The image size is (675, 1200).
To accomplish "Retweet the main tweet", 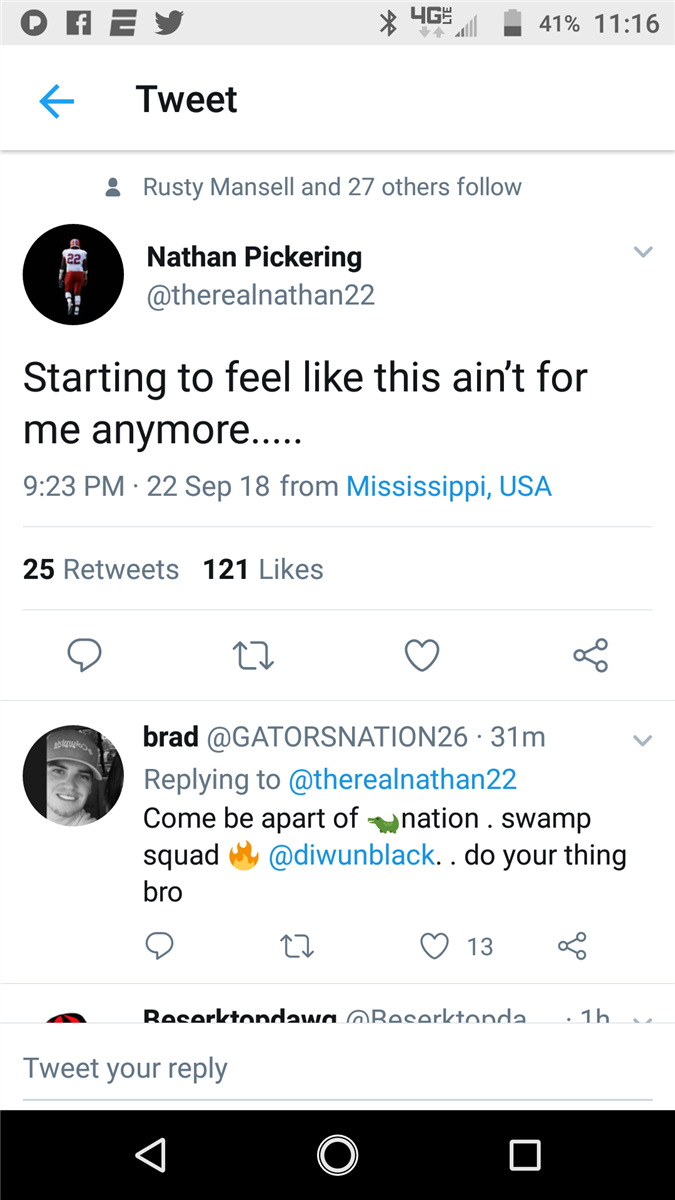I will 253,656.
